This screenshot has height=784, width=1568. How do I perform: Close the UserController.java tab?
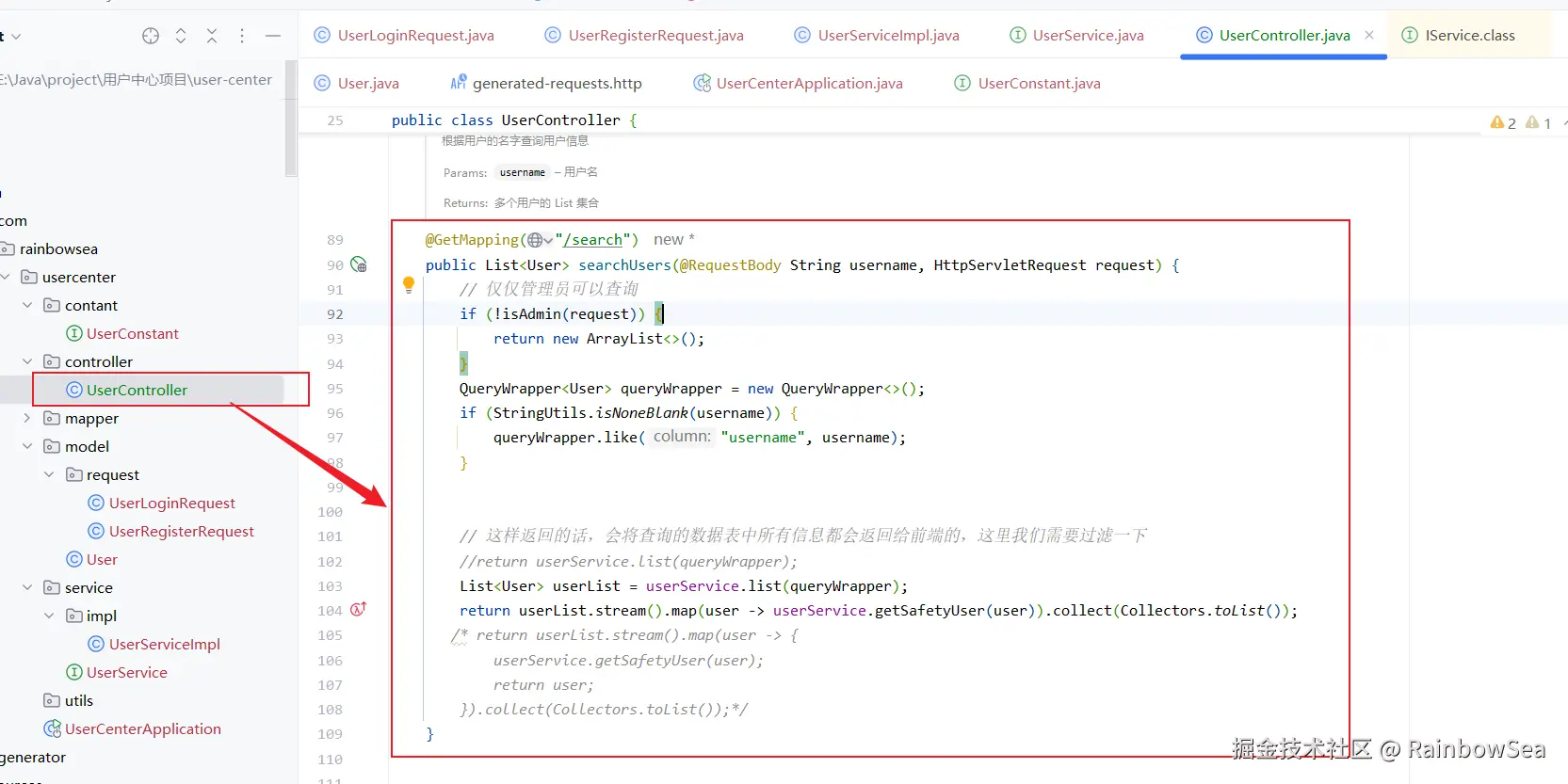pyautogui.click(x=1369, y=35)
